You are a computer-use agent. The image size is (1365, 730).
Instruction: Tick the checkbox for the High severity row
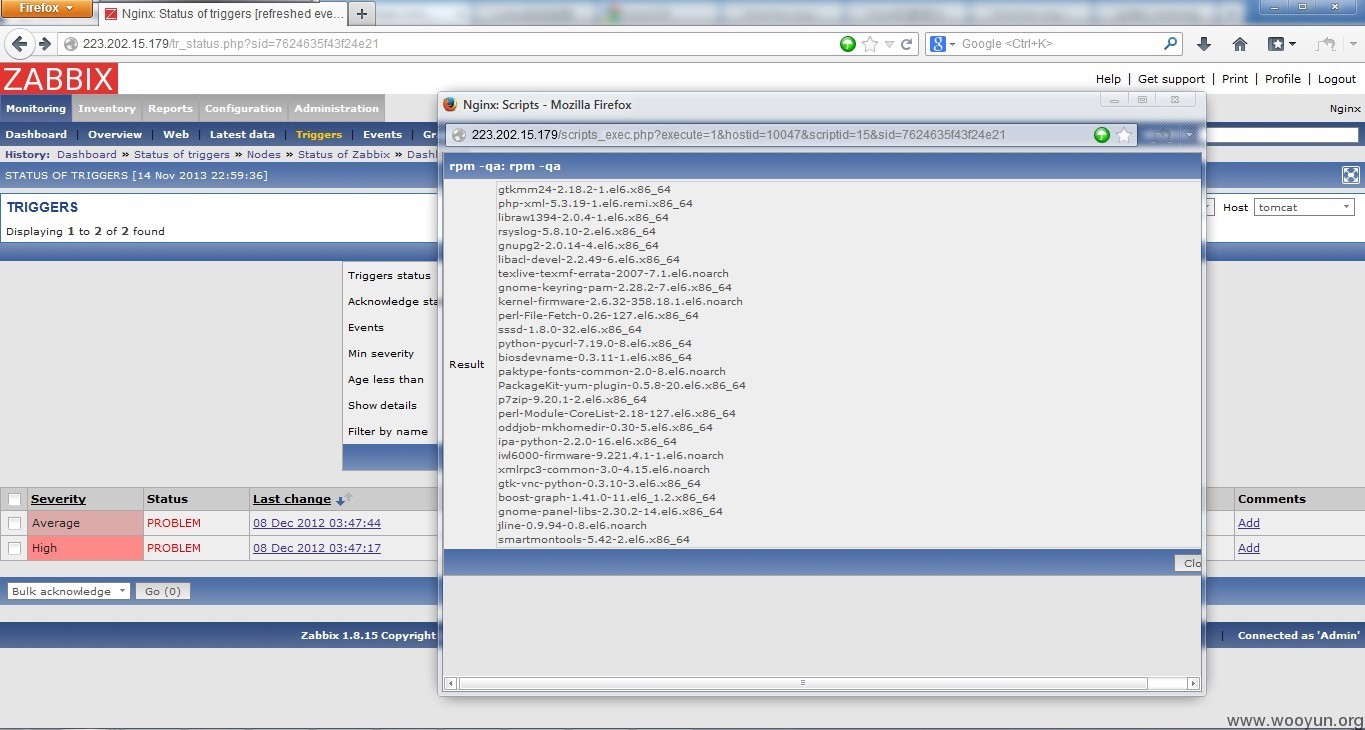click(14, 548)
